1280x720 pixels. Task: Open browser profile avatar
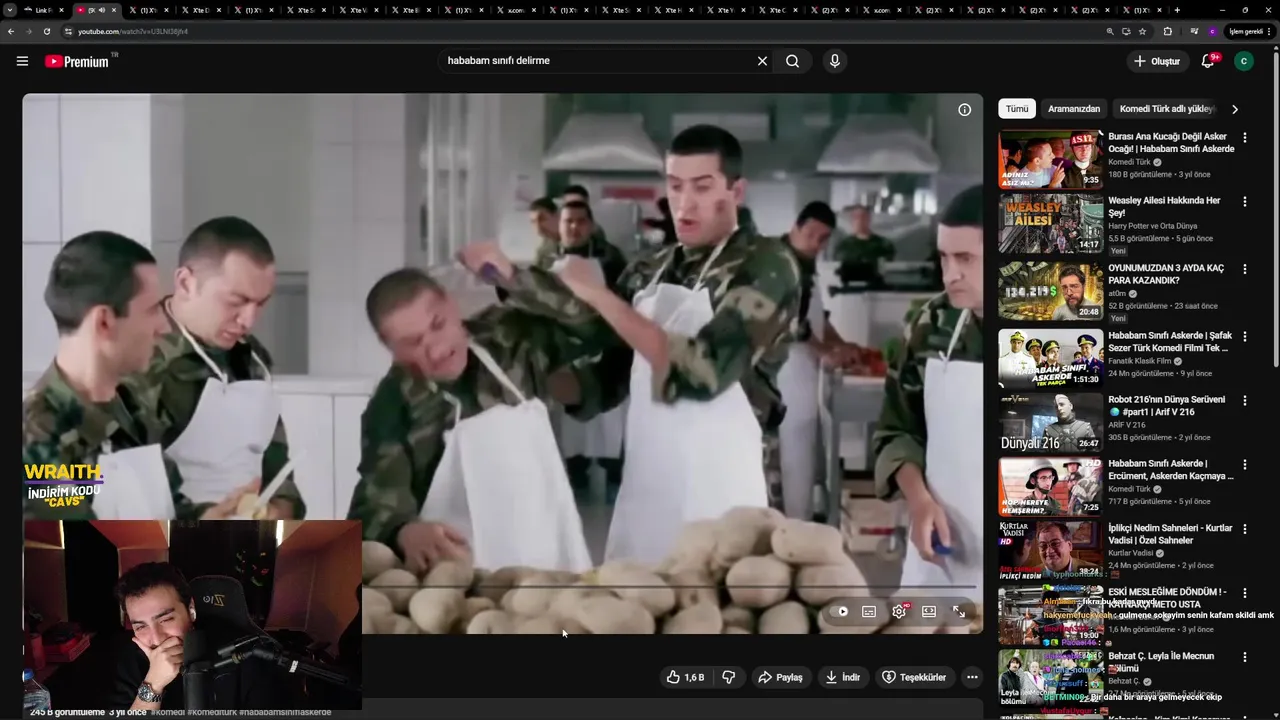(1212, 31)
